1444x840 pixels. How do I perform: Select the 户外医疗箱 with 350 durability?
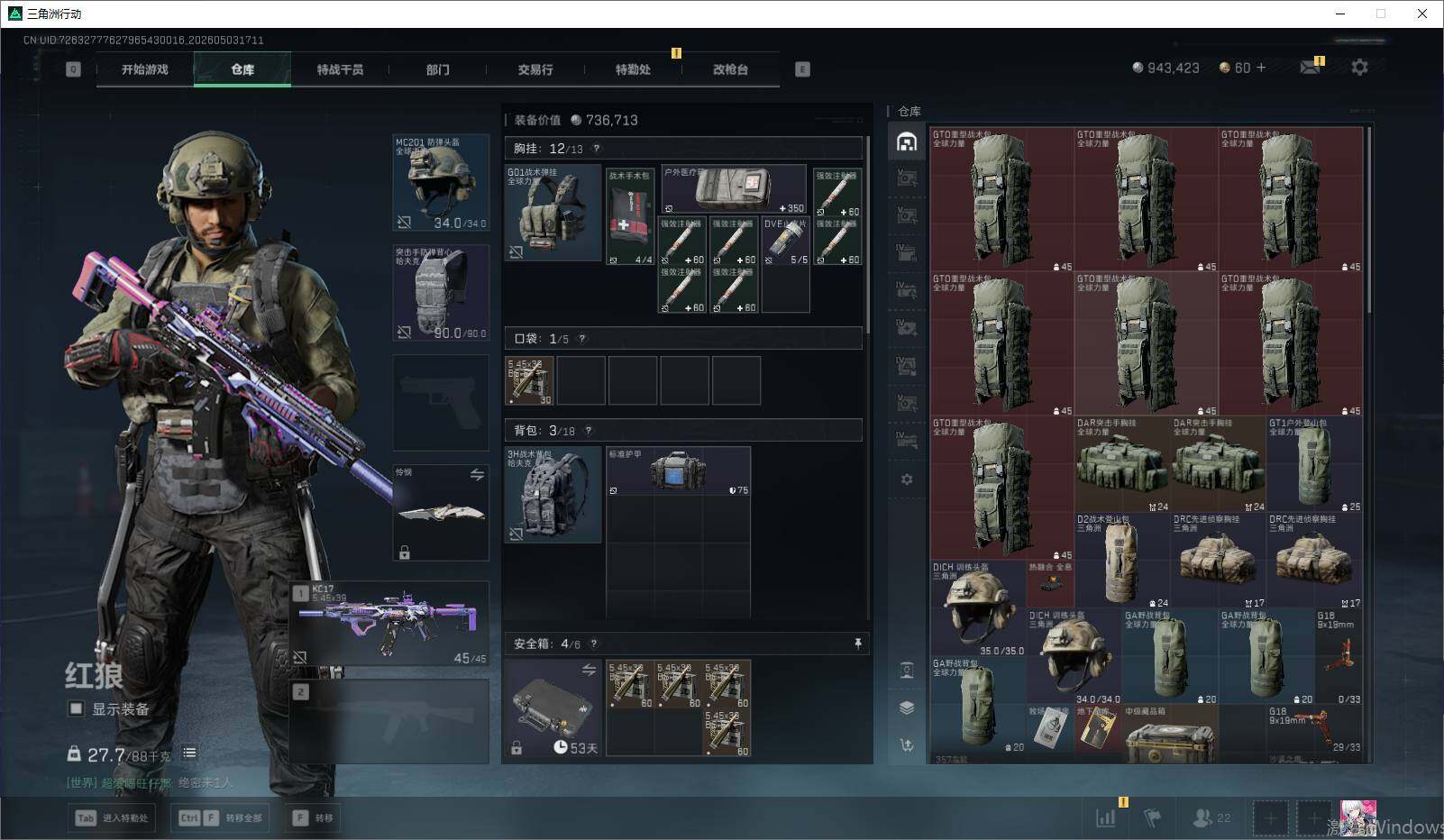click(734, 190)
